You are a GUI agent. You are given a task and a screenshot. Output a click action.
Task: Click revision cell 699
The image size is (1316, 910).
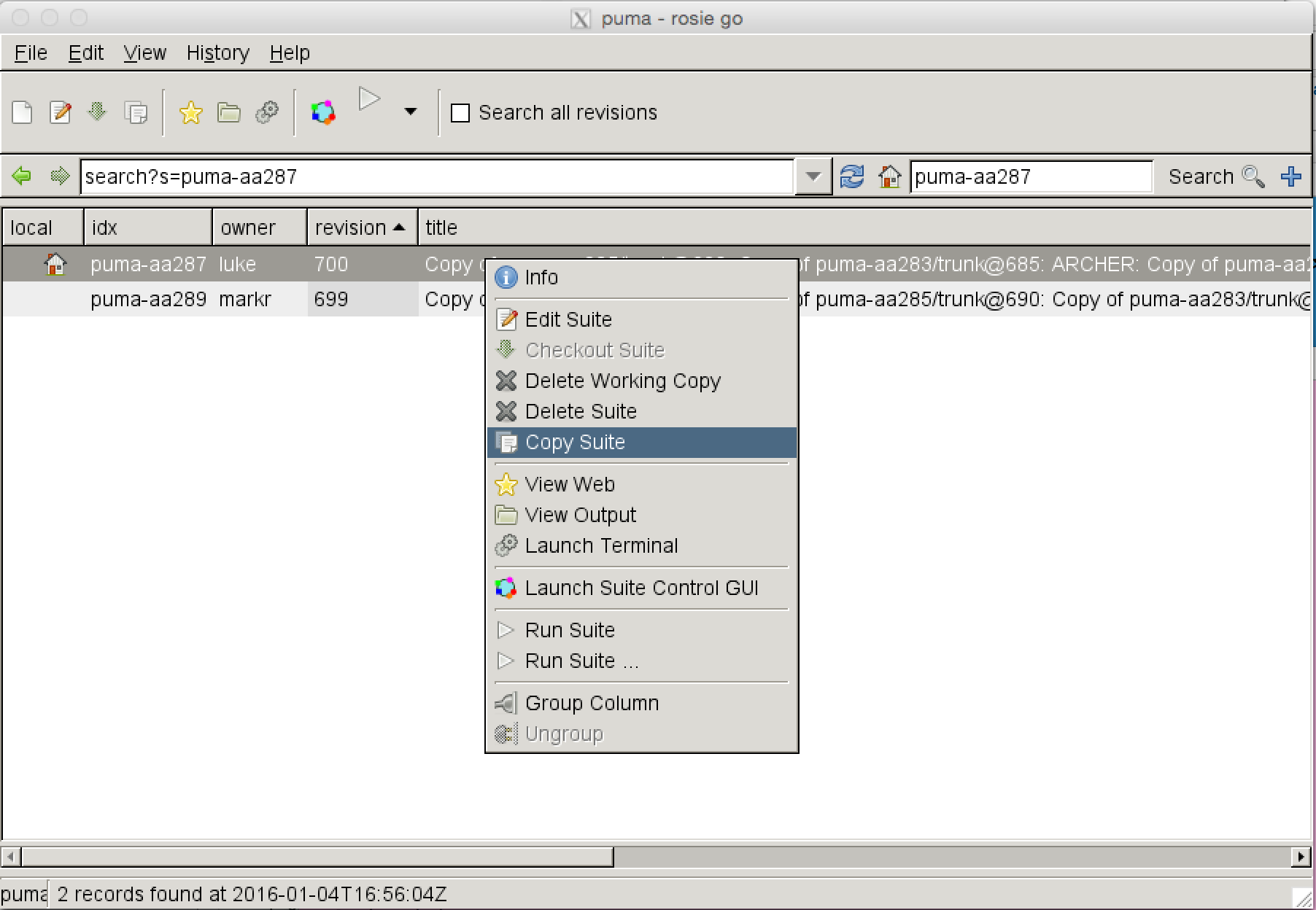tap(363, 299)
